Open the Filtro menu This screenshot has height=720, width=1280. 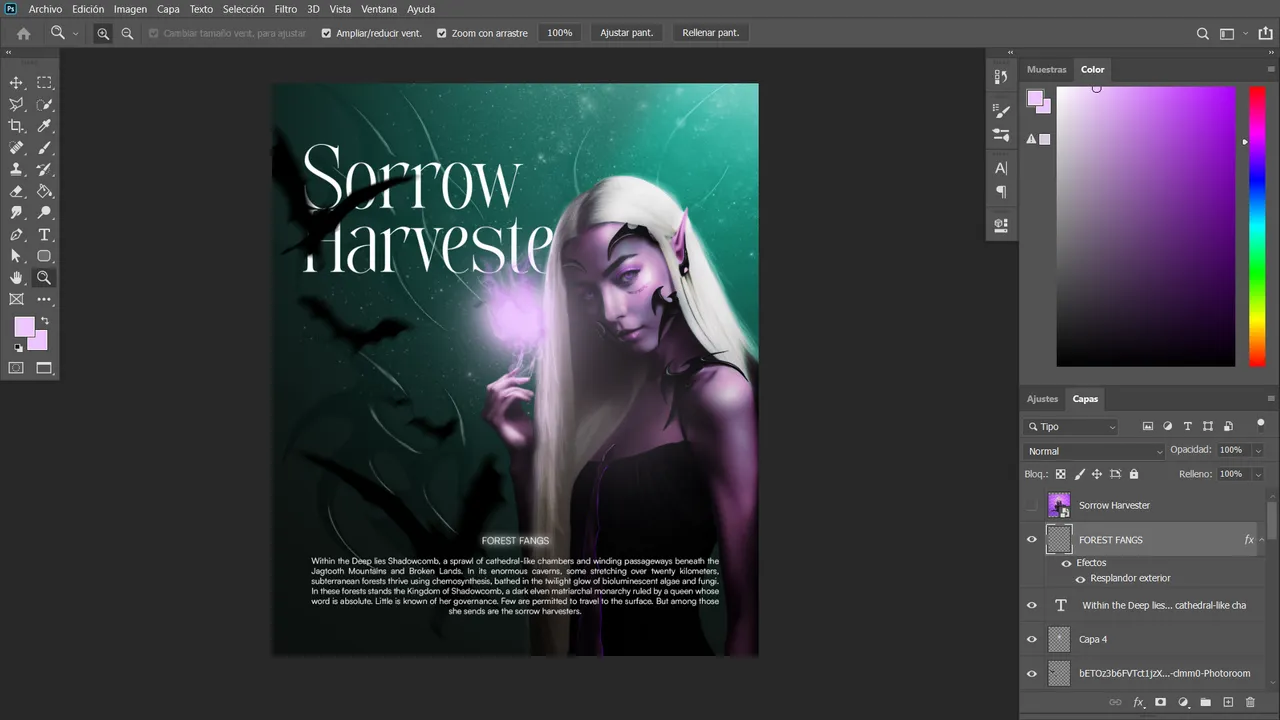(x=285, y=9)
